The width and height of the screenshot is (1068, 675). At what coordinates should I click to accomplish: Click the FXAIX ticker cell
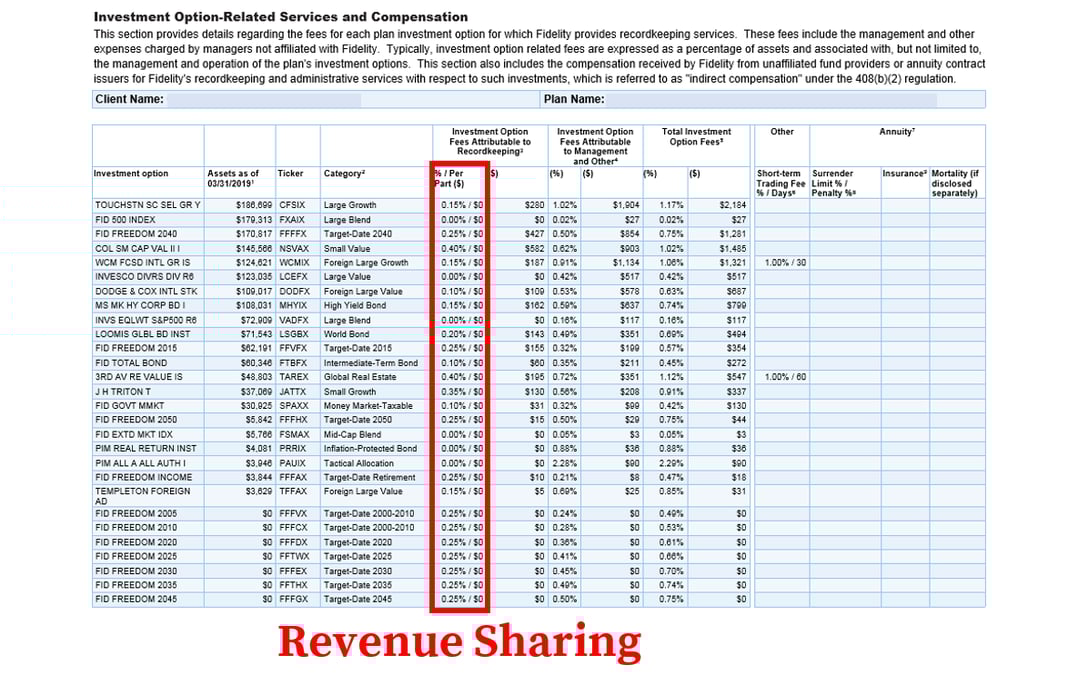click(x=292, y=220)
